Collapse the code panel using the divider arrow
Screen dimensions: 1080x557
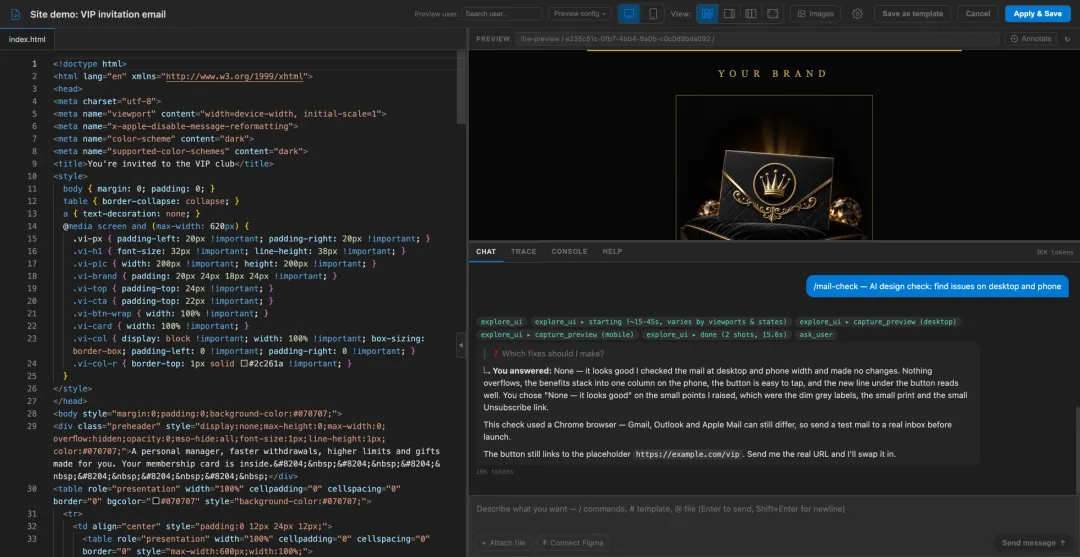pyautogui.click(x=461, y=345)
